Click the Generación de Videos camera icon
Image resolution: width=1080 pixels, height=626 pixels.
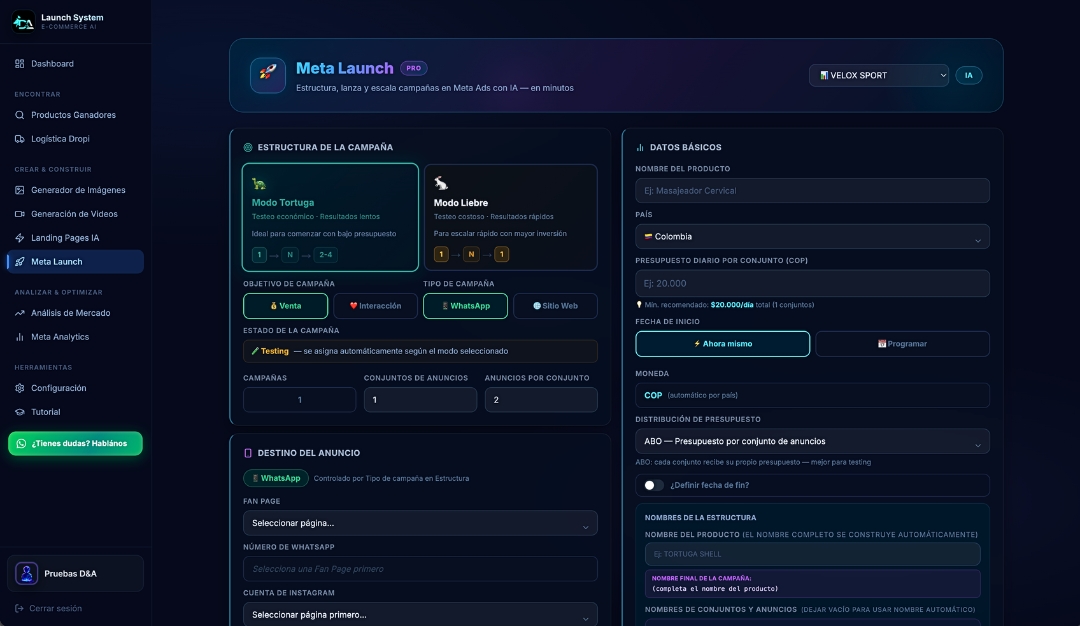[x=19, y=214]
